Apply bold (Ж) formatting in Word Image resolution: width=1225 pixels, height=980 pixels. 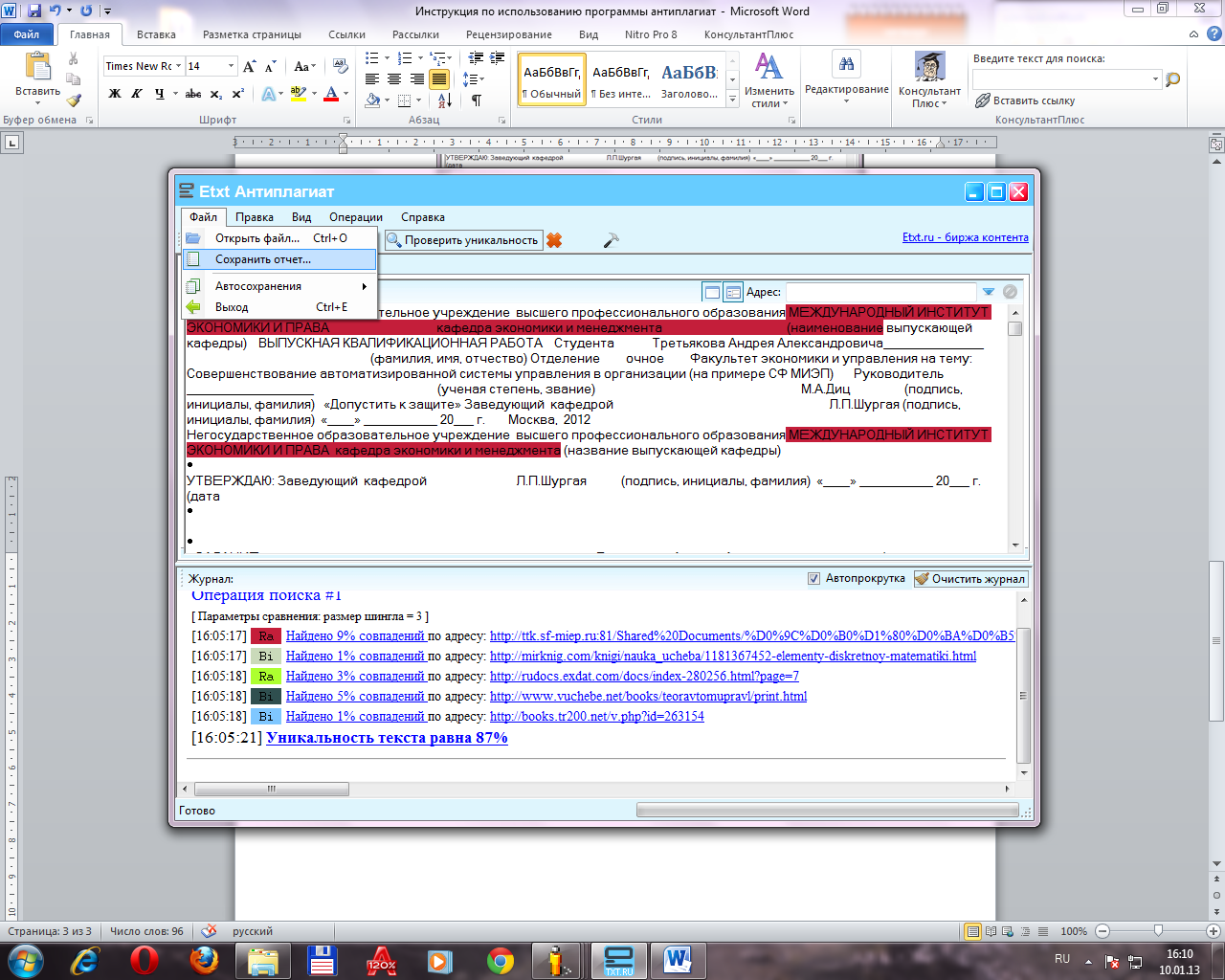pos(115,94)
